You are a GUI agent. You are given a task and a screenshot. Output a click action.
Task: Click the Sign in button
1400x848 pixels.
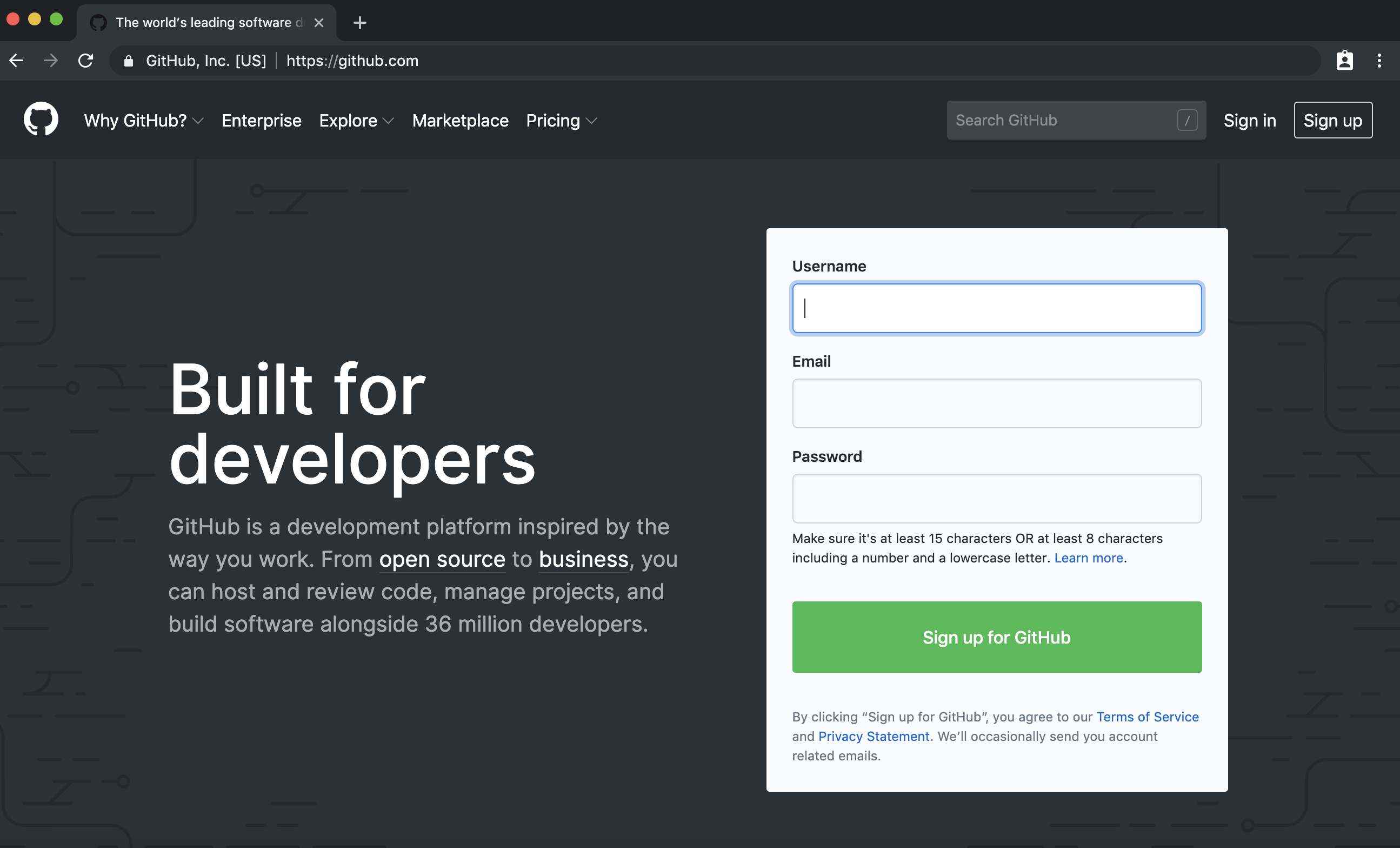tap(1250, 120)
